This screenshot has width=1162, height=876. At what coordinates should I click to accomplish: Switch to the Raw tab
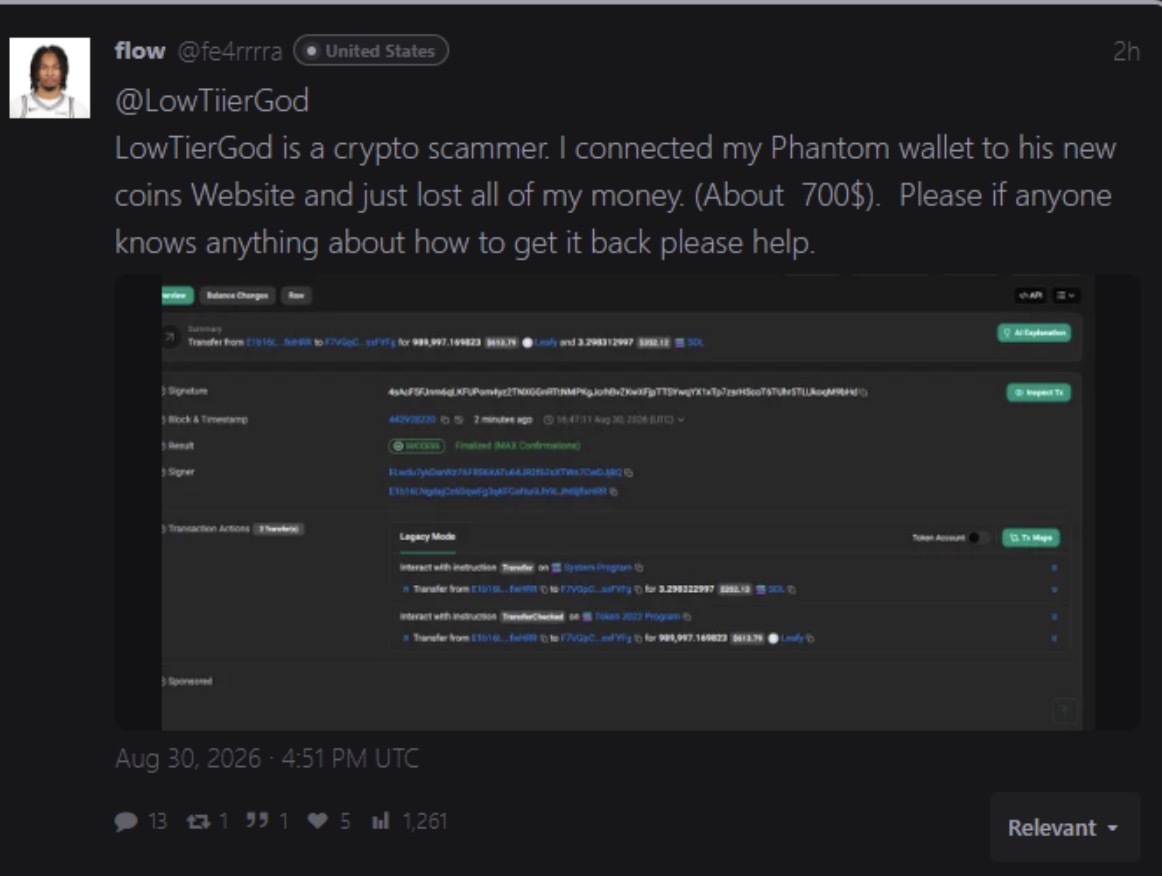pyautogui.click(x=296, y=296)
